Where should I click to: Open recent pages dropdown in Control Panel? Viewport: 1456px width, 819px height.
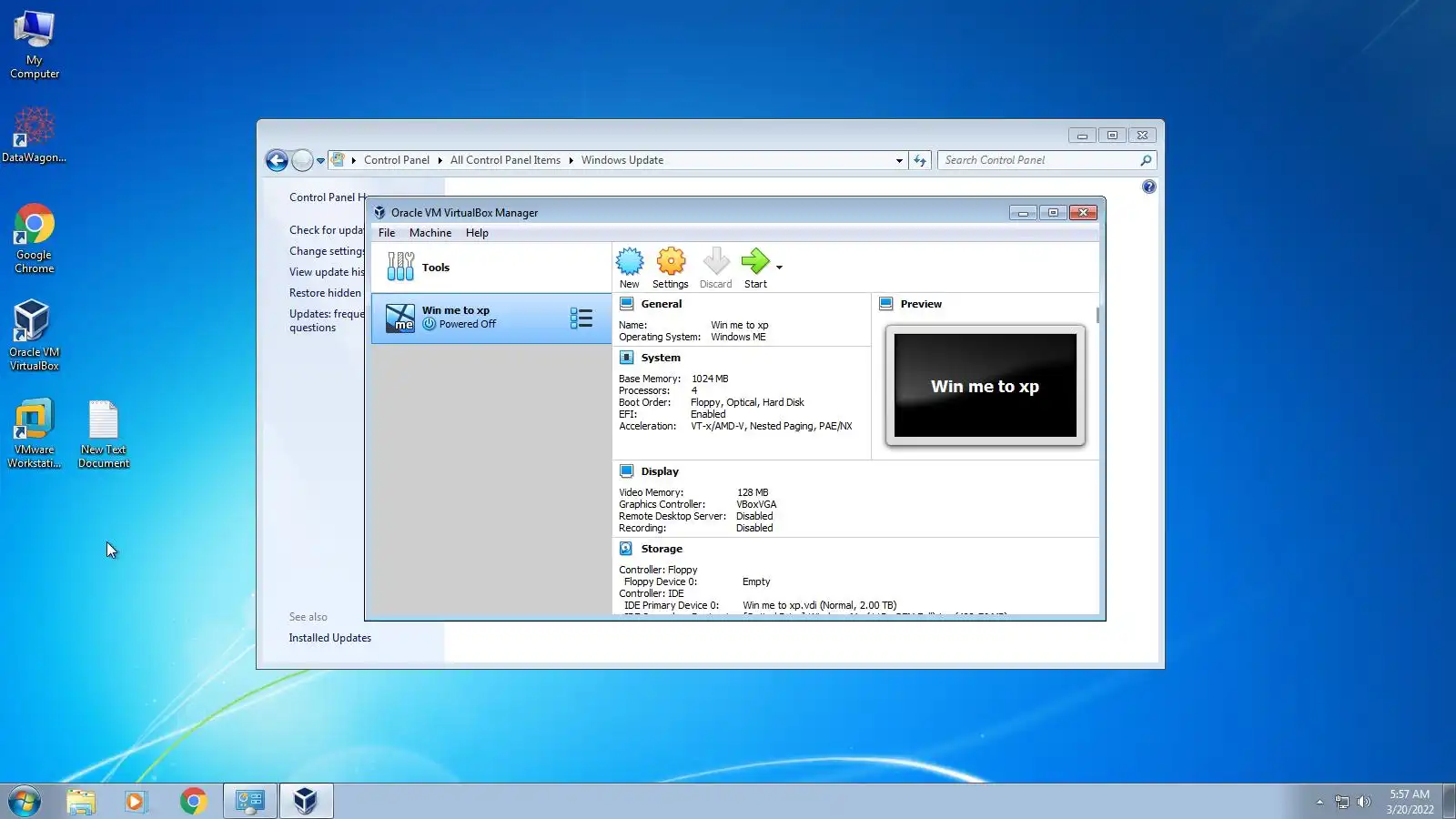[x=320, y=161]
